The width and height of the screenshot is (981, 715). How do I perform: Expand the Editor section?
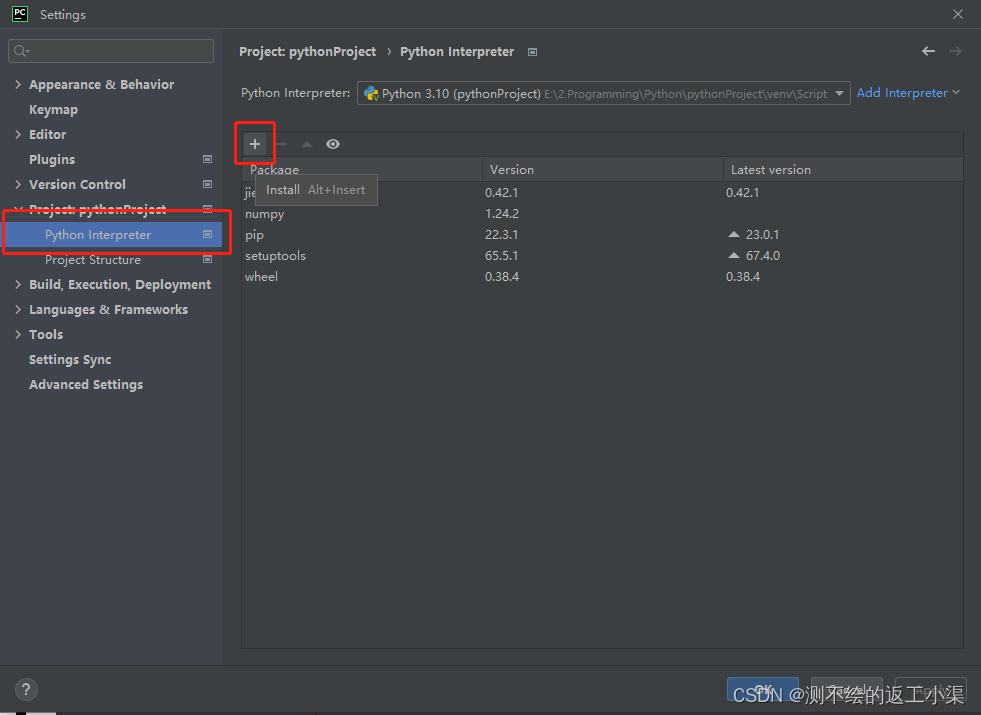pos(18,134)
